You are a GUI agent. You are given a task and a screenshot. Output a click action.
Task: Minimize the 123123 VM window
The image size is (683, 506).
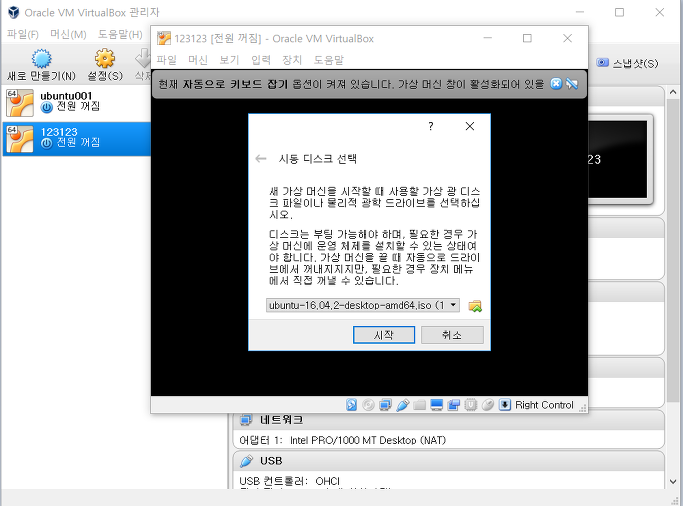pos(487,38)
